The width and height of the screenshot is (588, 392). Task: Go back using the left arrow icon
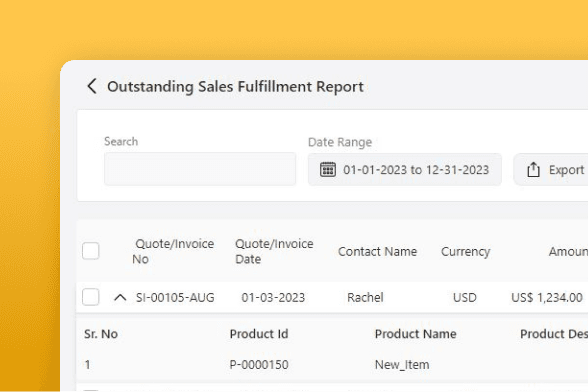click(x=92, y=86)
